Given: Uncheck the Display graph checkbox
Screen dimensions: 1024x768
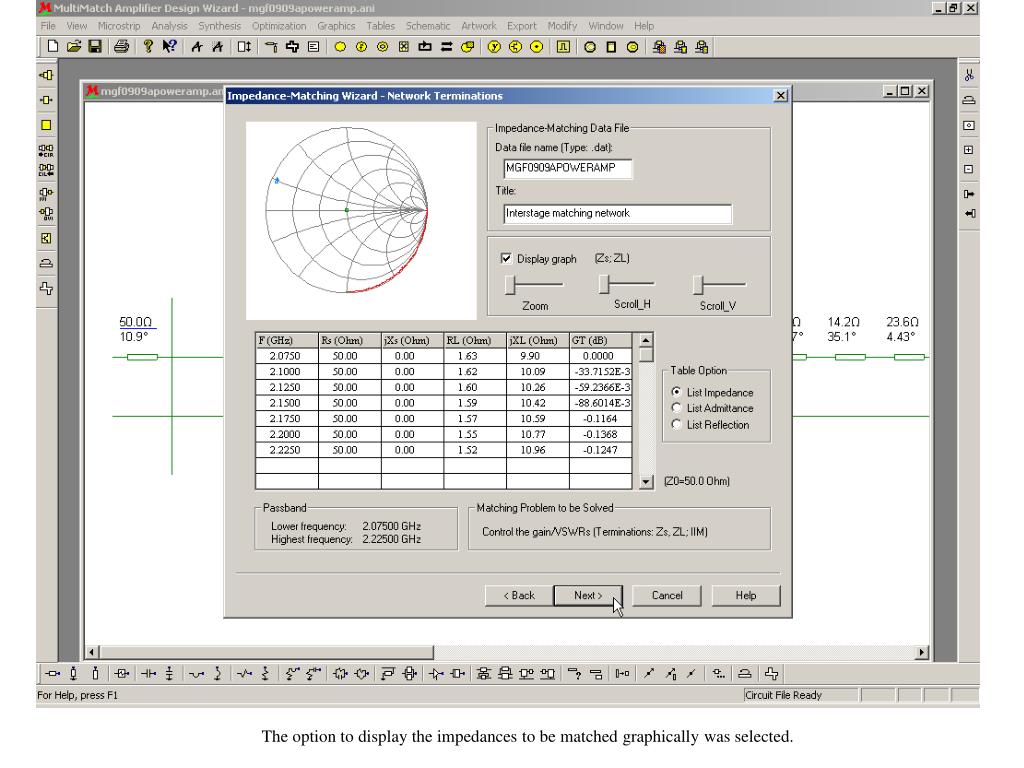Looking at the screenshot, I should point(506,259).
